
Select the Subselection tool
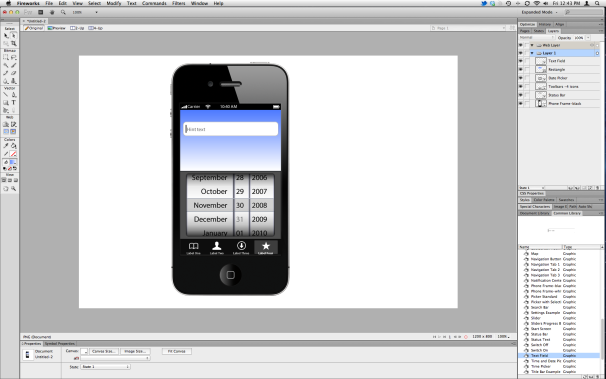[14, 36]
